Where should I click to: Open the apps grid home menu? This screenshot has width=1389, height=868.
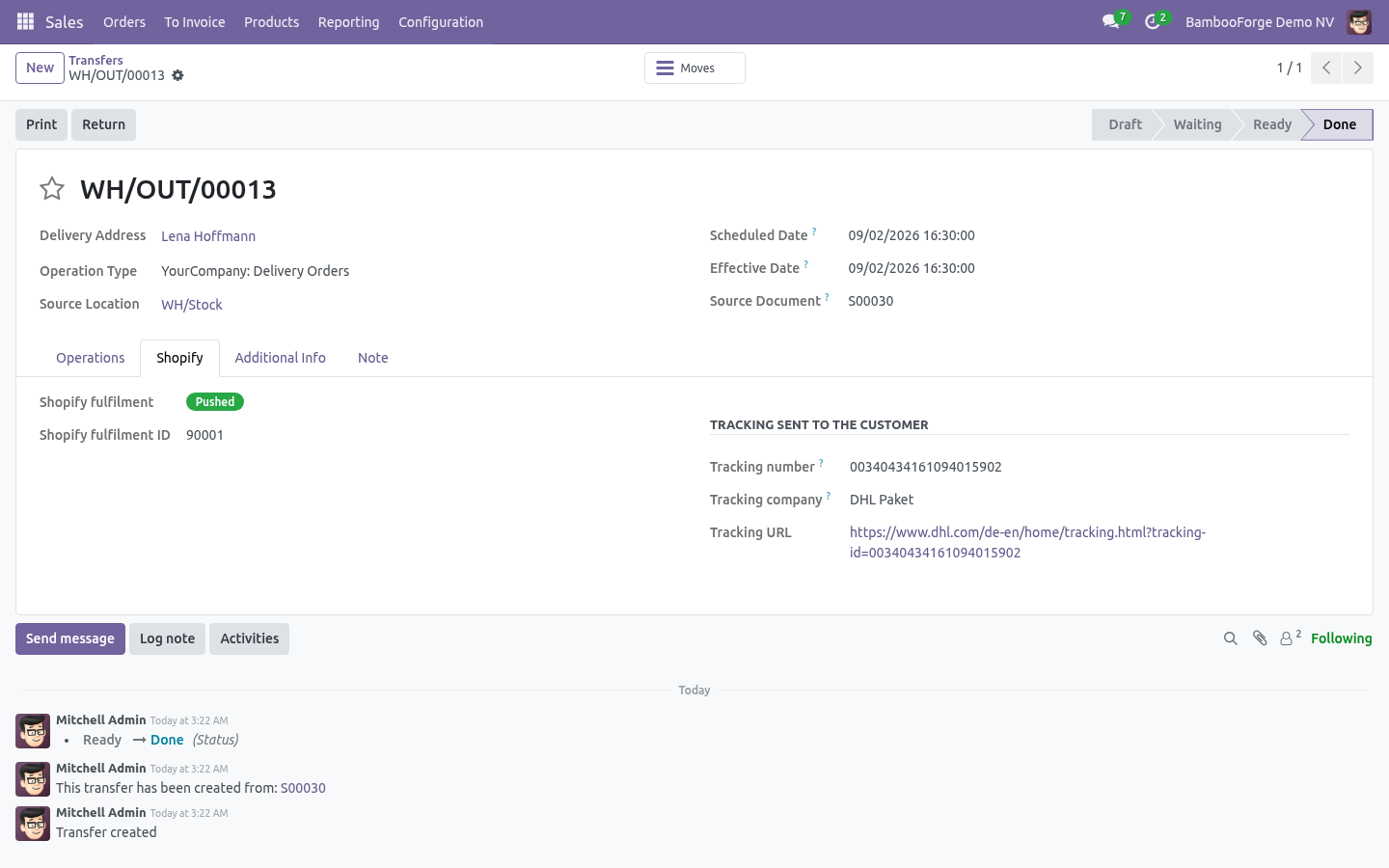click(x=25, y=21)
